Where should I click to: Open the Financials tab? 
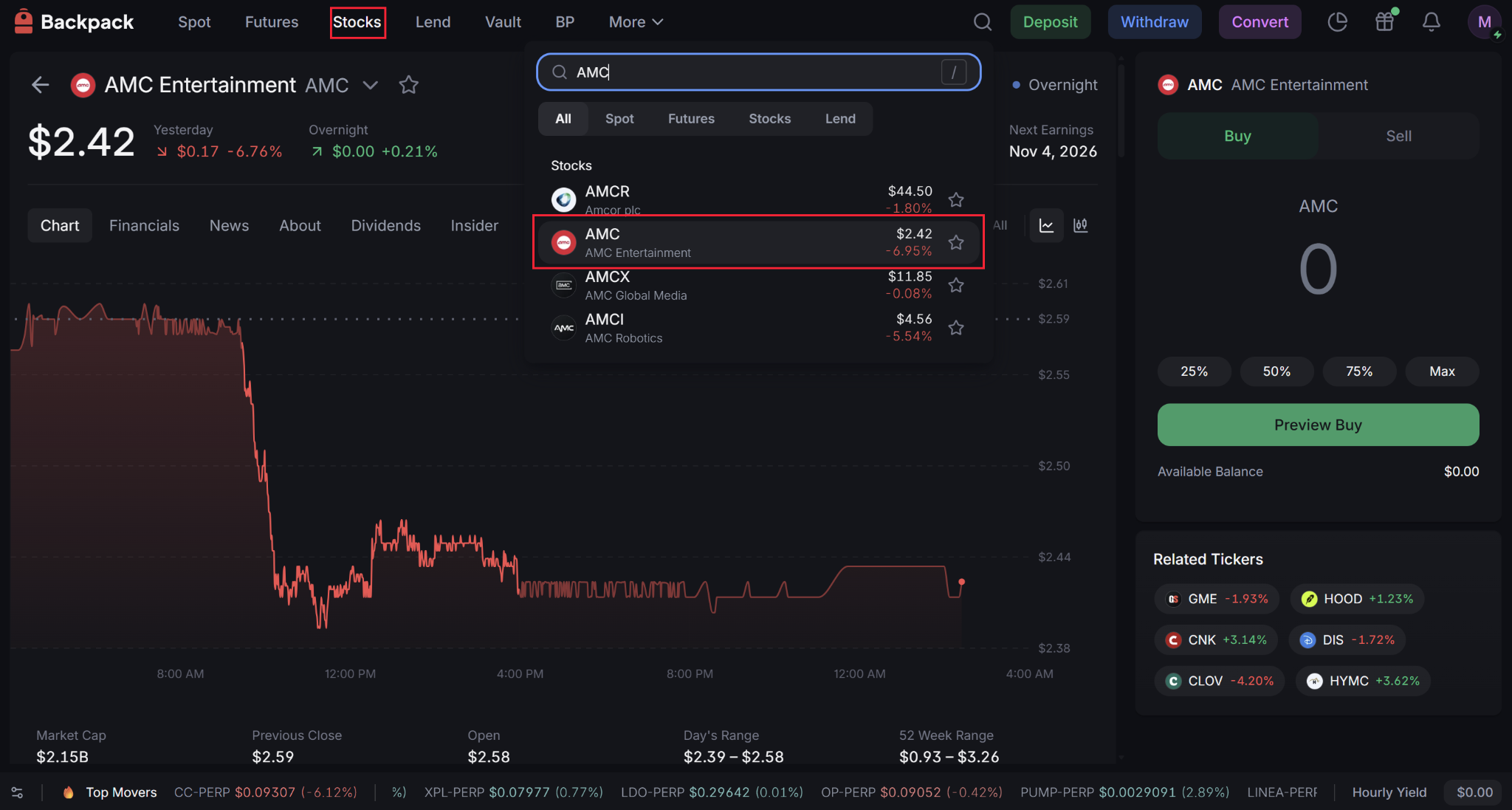click(144, 225)
